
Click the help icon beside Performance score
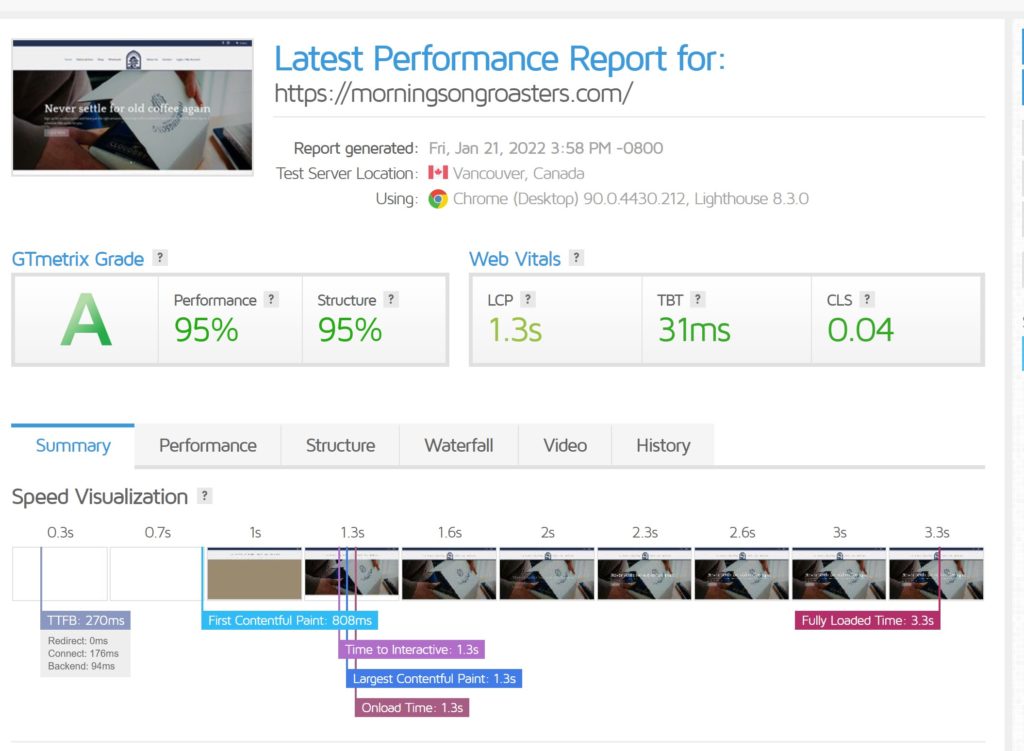pyautogui.click(x=271, y=299)
